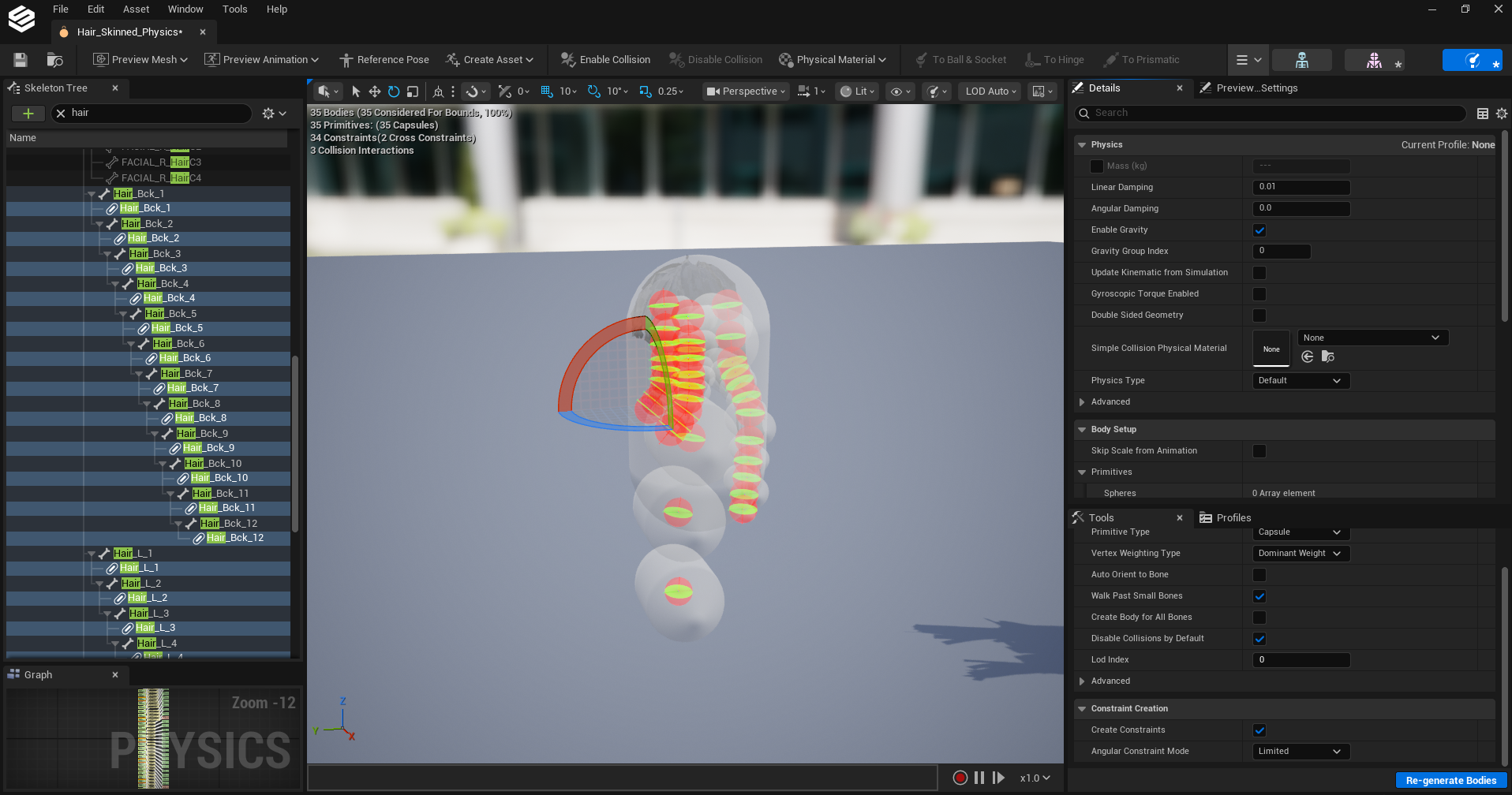Collapse the Body Setup section
The image size is (1512, 795).
coord(1082,430)
